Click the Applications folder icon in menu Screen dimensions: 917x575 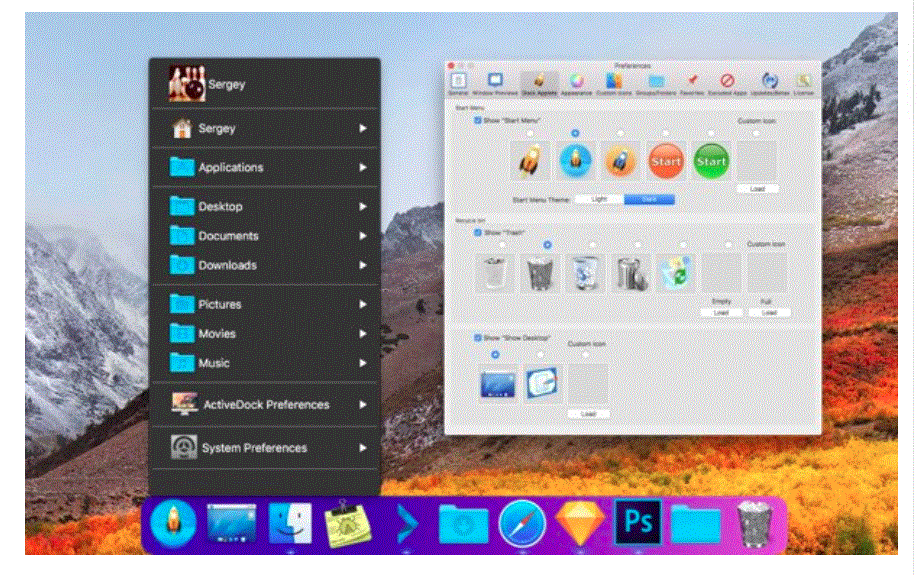182,167
